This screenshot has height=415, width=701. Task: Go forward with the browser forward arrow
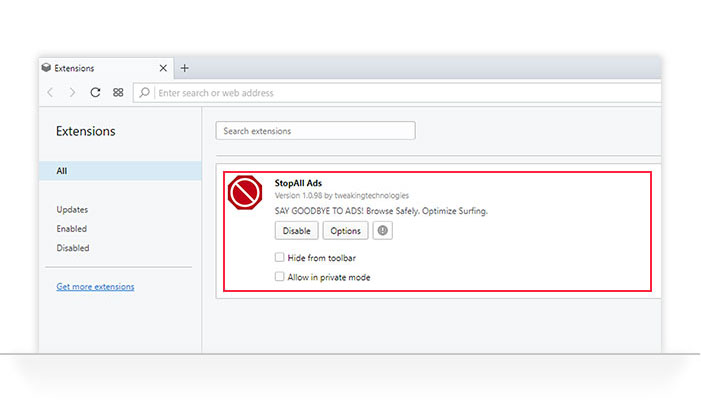coord(72,93)
